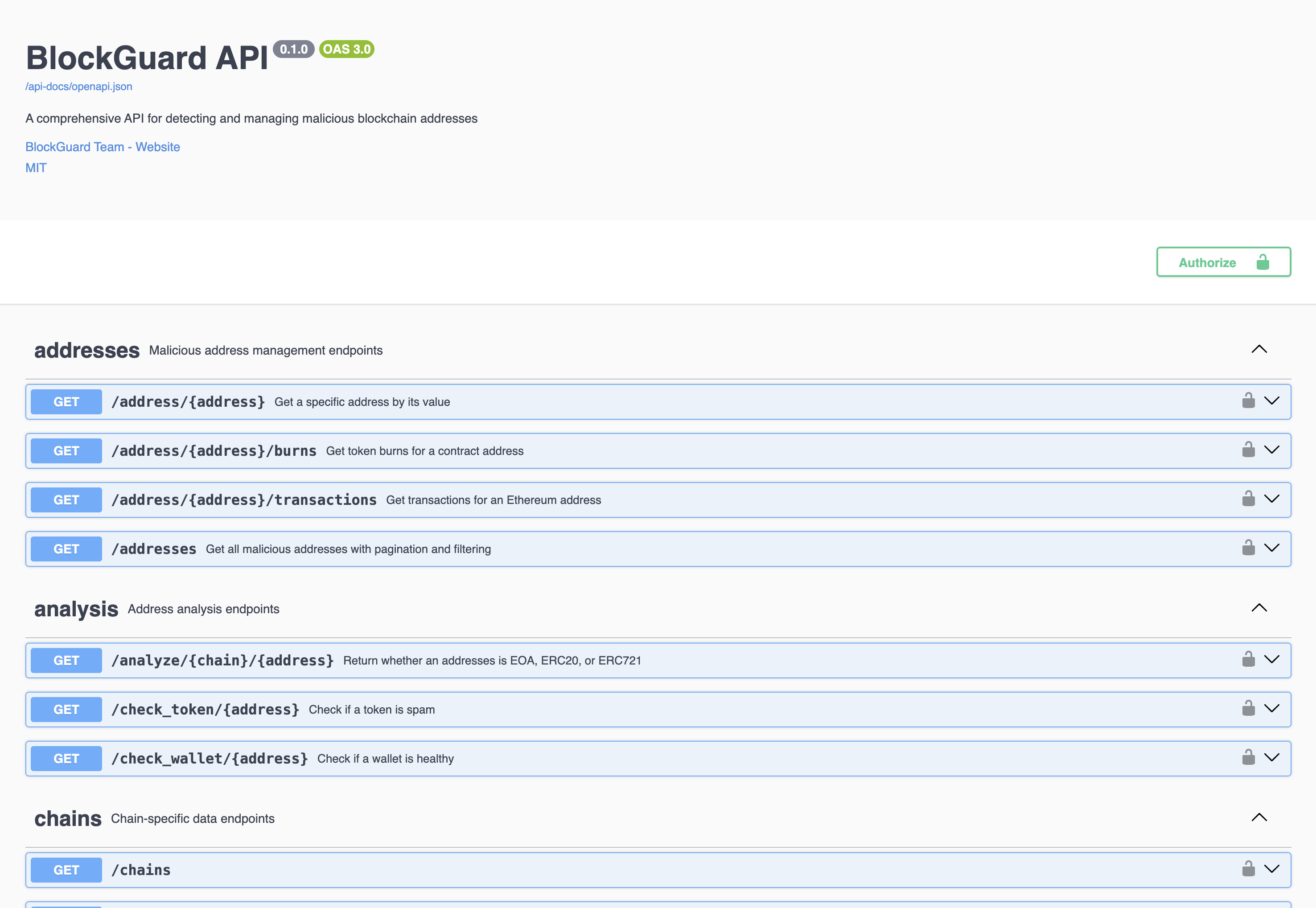Image resolution: width=1316 pixels, height=908 pixels.
Task: Expand the /addresses endpoint with the chevron
Action: [x=1273, y=548]
